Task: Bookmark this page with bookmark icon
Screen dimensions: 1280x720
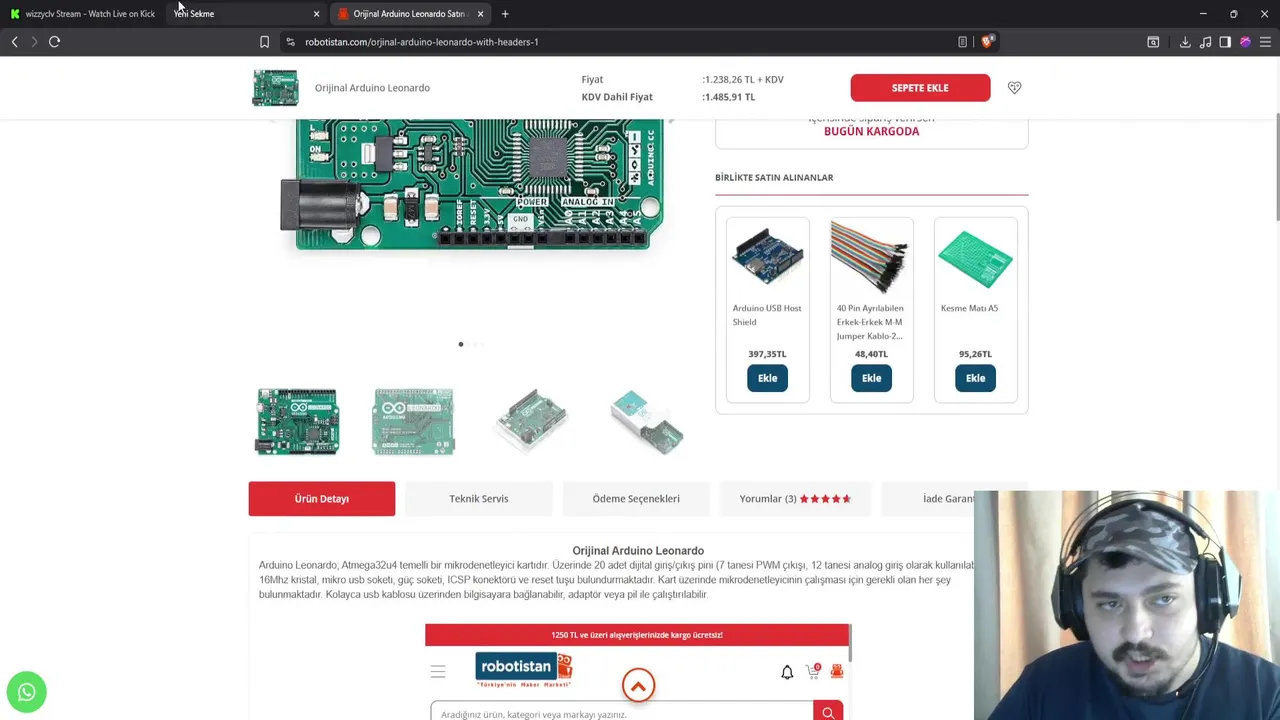Action: coord(264,42)
